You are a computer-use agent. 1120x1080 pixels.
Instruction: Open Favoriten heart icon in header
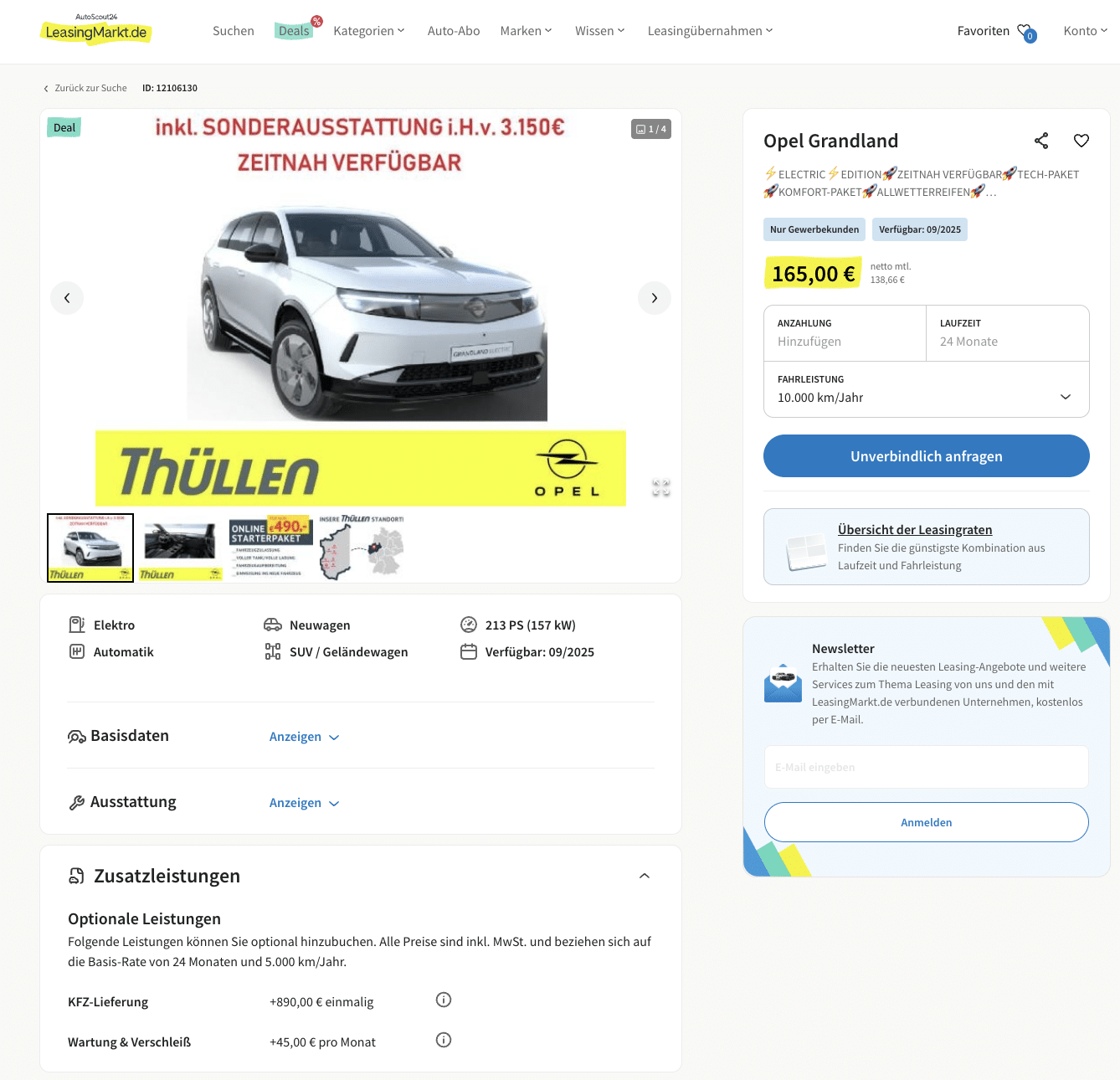pos(1026,32)
